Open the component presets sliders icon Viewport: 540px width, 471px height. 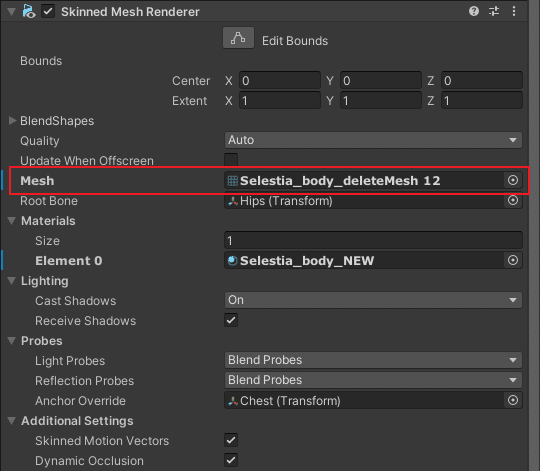click(494, 11)
